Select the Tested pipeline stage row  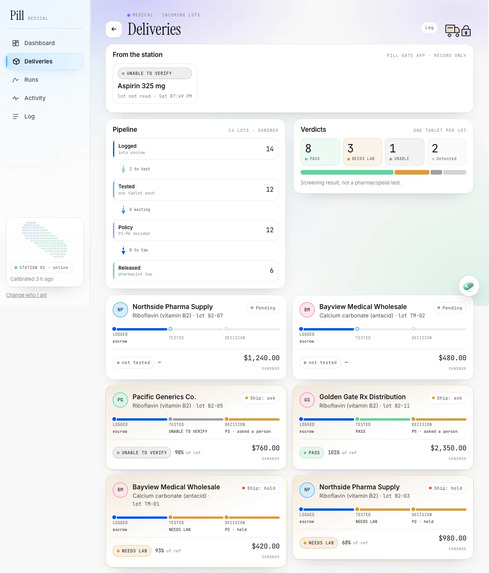coord(196,190)
